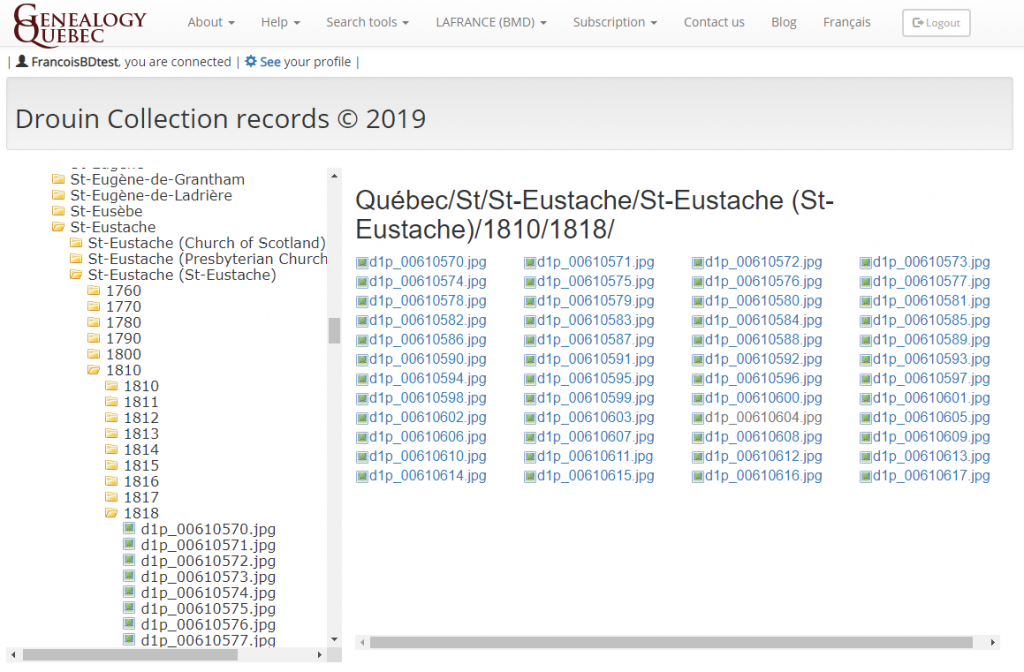The image size is (1024, 672).
Task: Click the user profile silhouette icon
Action: [22, 61]
